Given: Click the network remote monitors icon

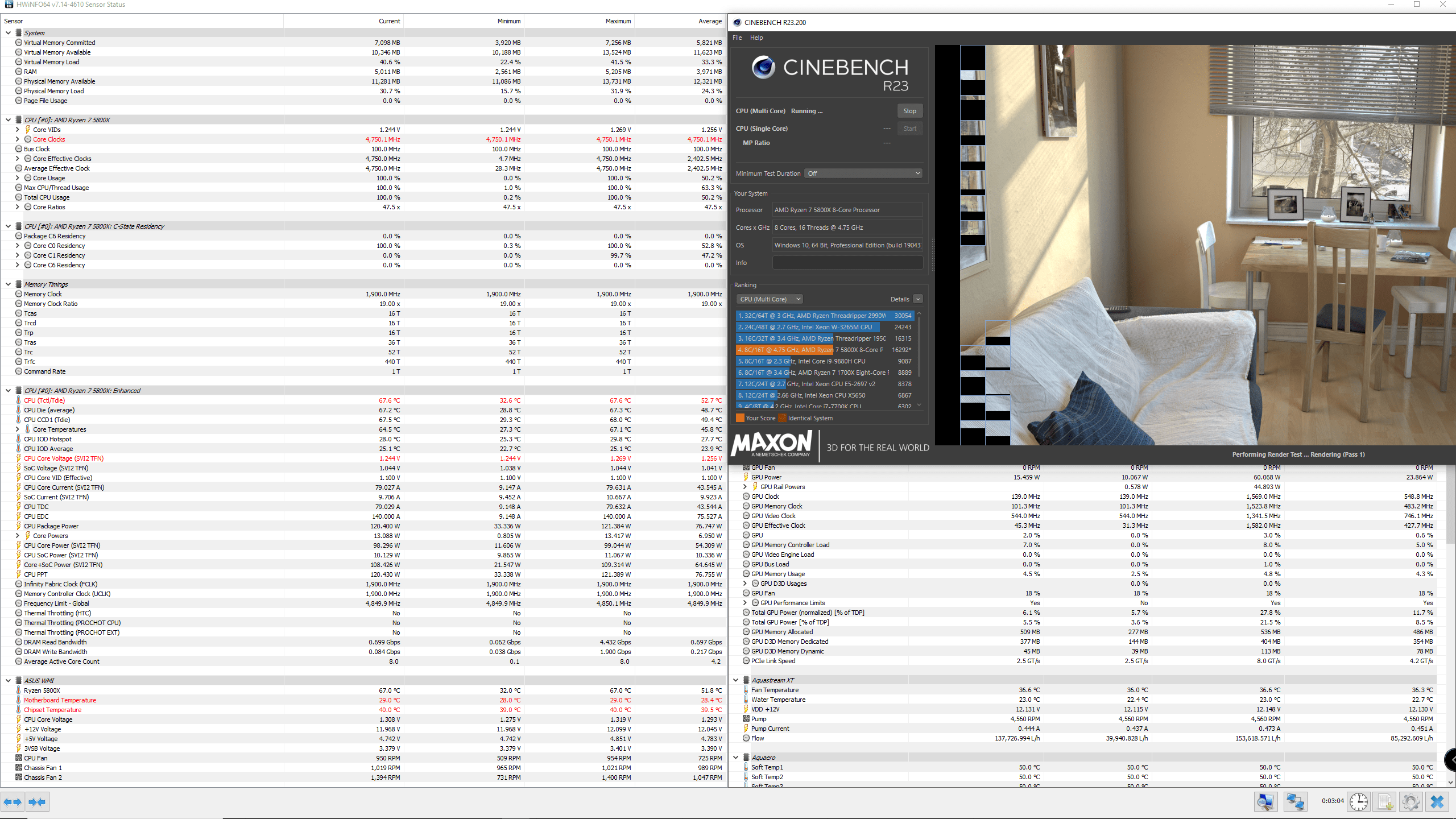Looking at the screenshot, I should [1296, 802].
